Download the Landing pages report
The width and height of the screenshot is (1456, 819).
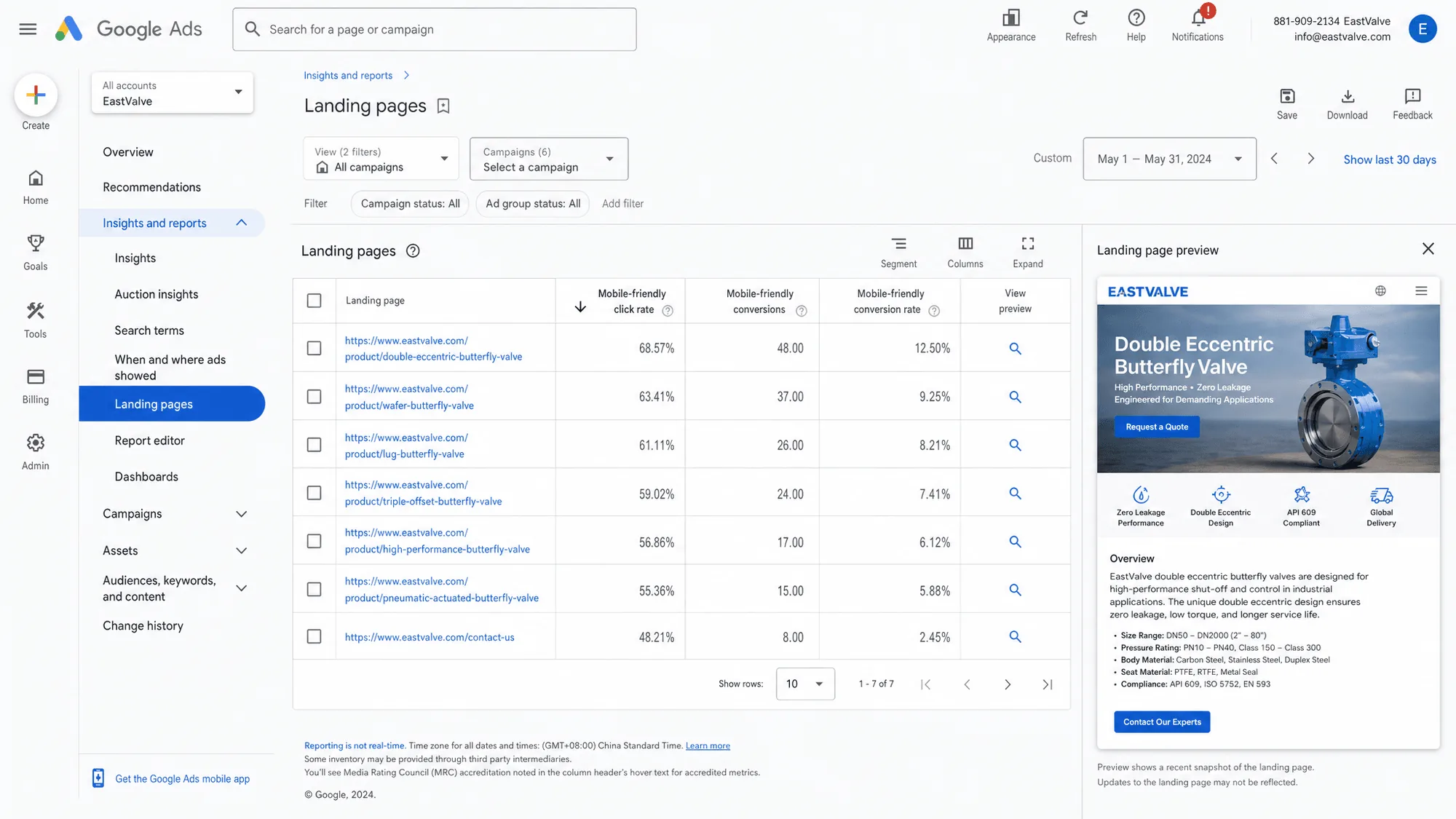[x=1347, y=104]
